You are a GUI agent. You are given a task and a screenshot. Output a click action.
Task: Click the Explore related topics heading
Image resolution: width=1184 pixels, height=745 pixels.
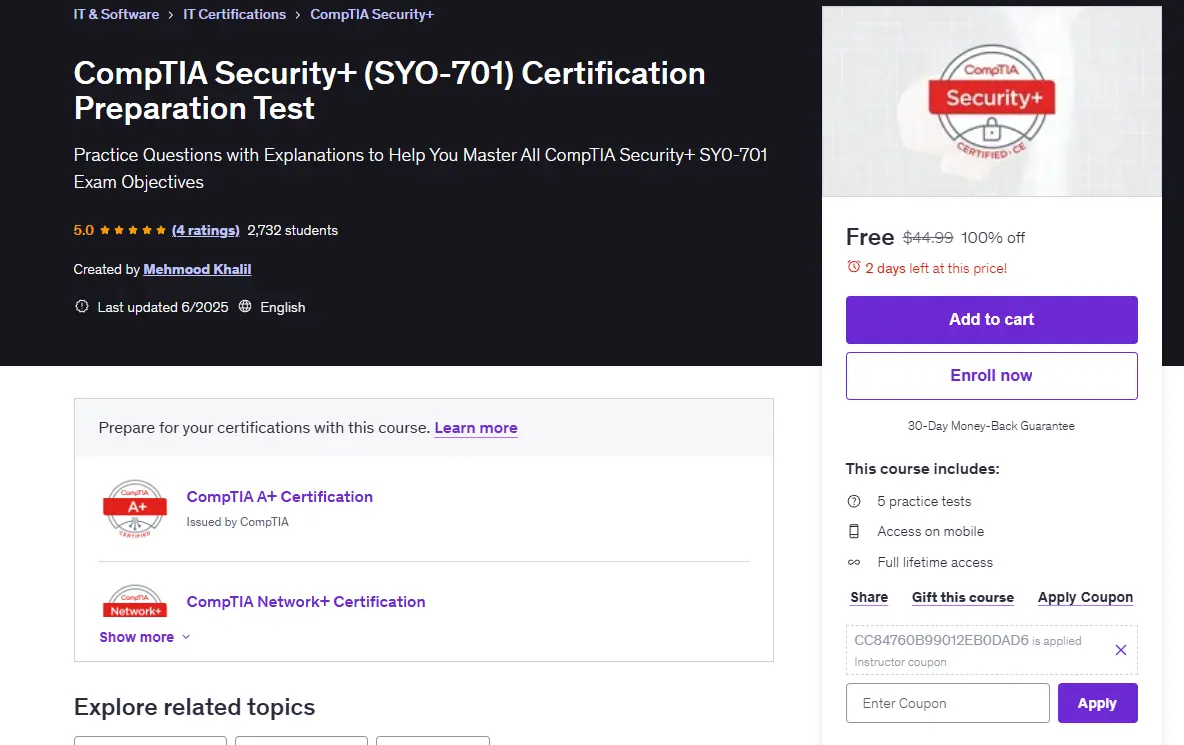[194, 707]
